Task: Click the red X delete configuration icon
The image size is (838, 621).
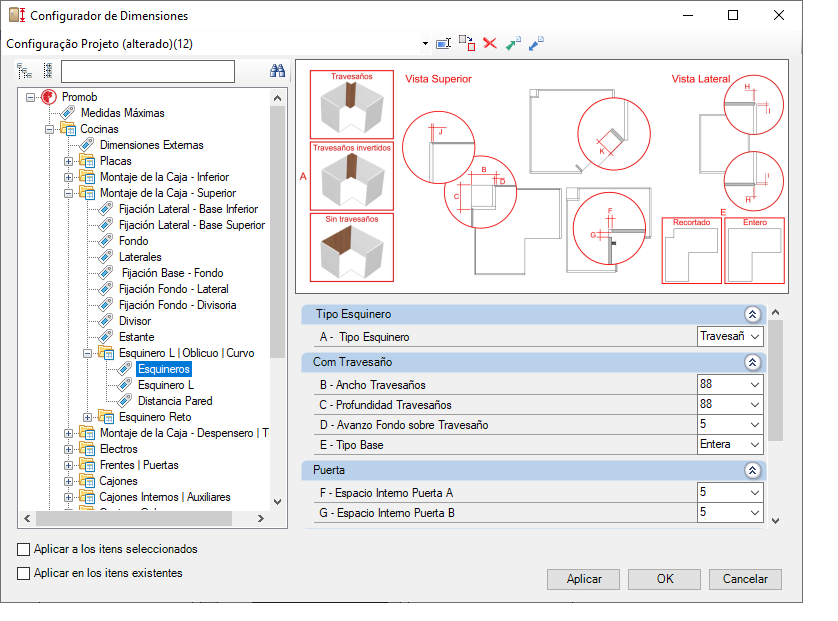Action: pos(490,43)
